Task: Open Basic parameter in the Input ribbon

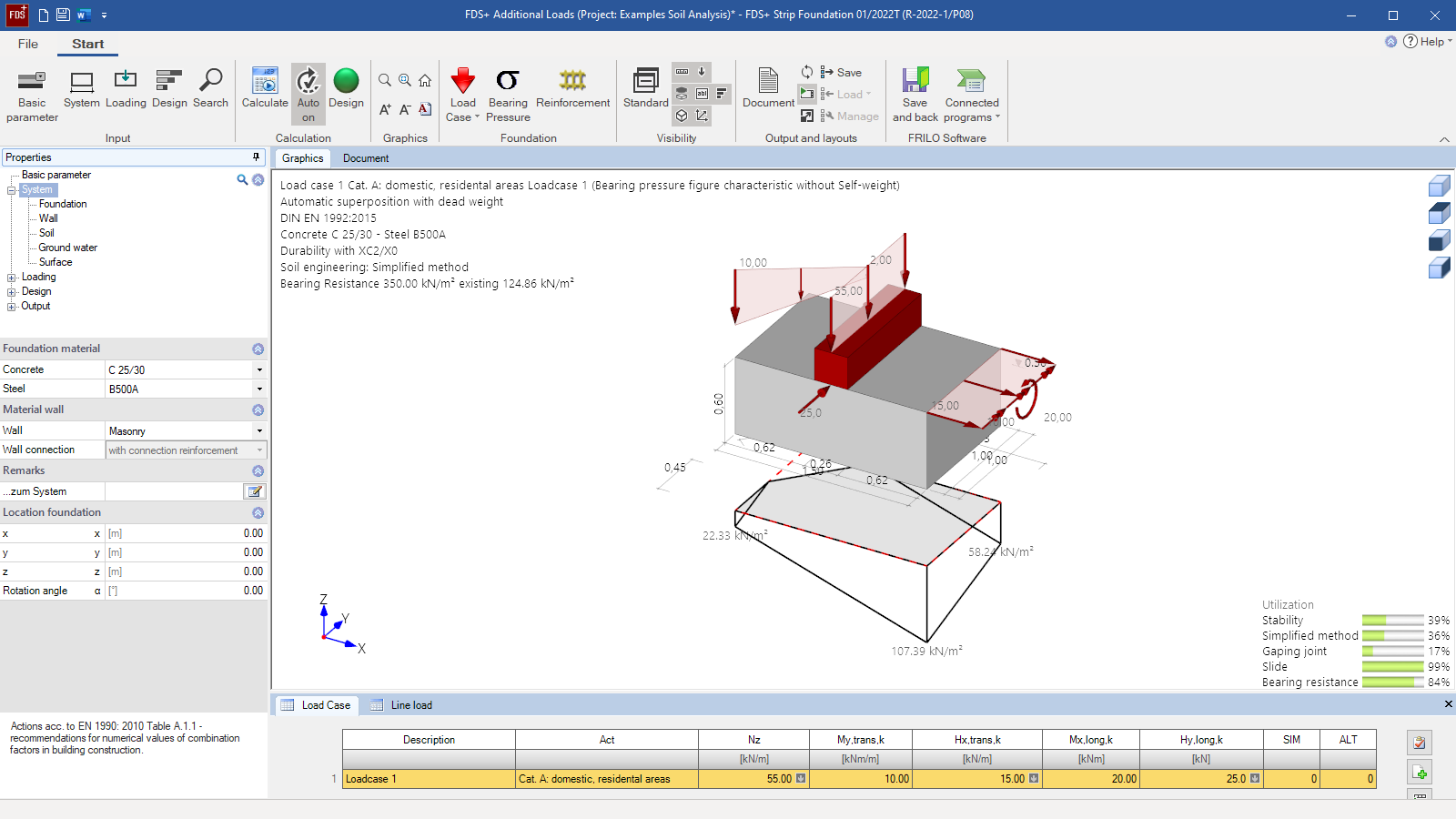Action: (32, 96)
